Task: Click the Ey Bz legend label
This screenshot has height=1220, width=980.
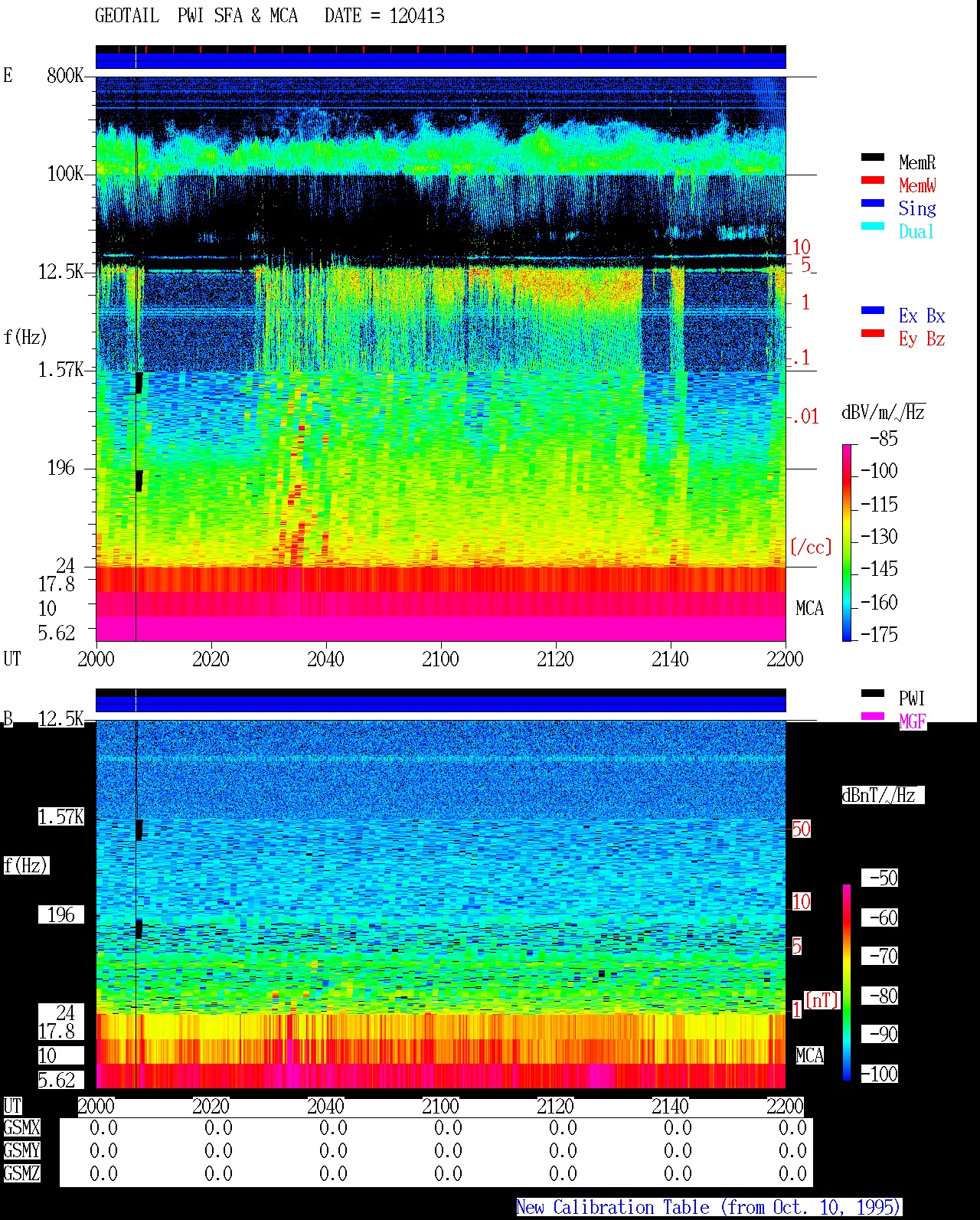Action: pyautogui.click(x=922, y=339)
